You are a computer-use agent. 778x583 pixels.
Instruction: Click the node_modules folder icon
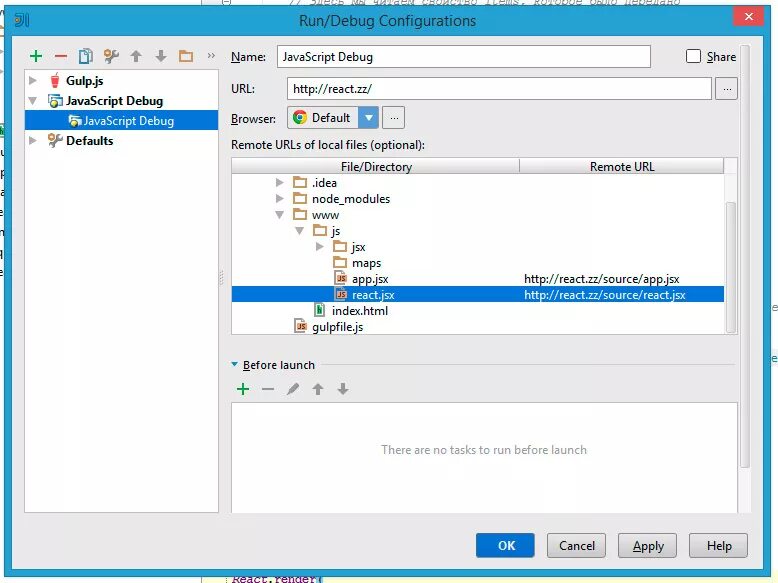click(x=300, y=198)
